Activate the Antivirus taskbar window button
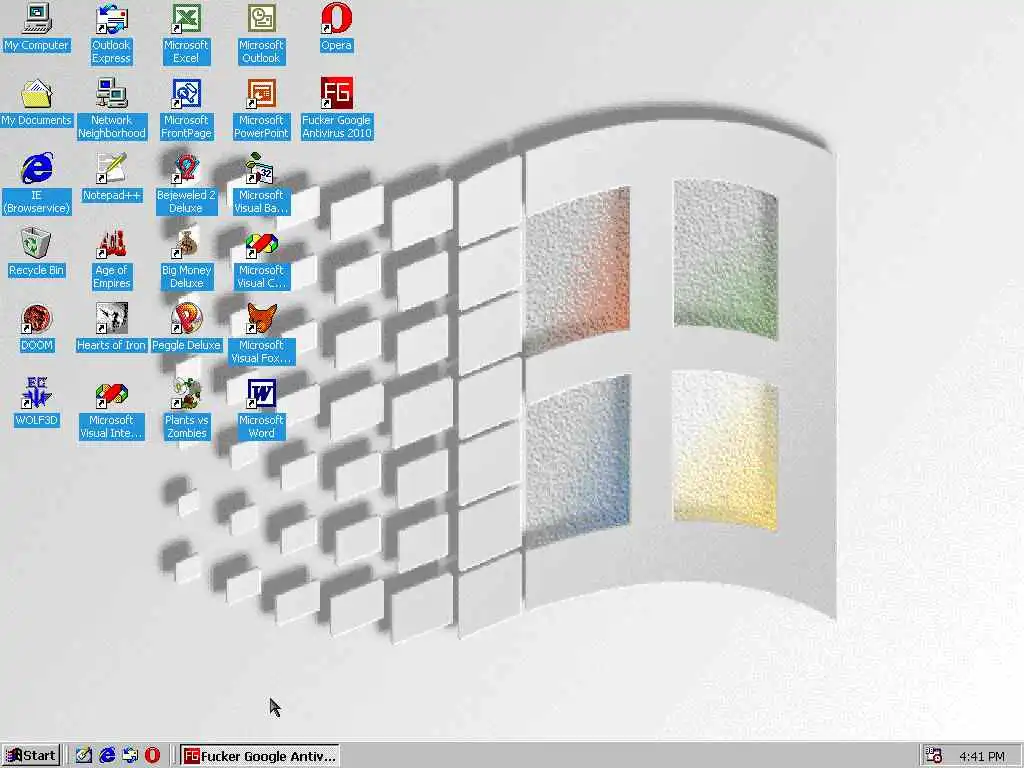Viewport: 1024px width, 768px height. 260,756
